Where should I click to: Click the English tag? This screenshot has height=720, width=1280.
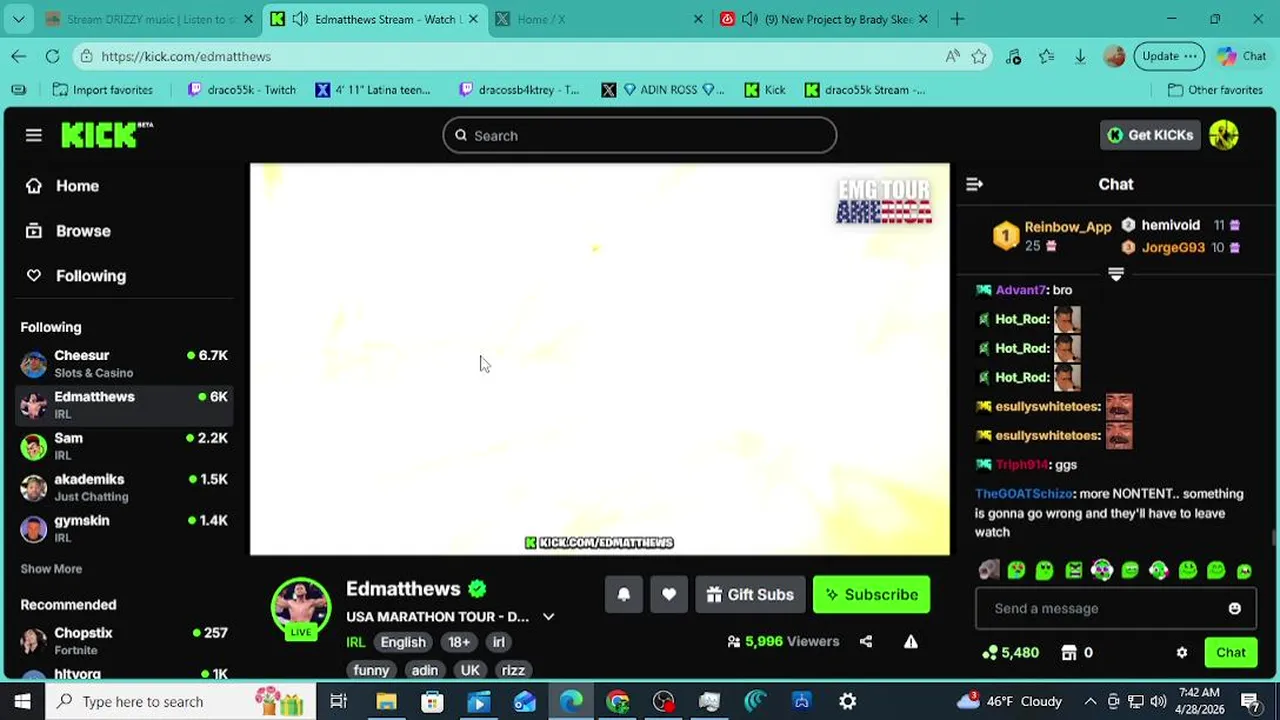tap(403, 642)
